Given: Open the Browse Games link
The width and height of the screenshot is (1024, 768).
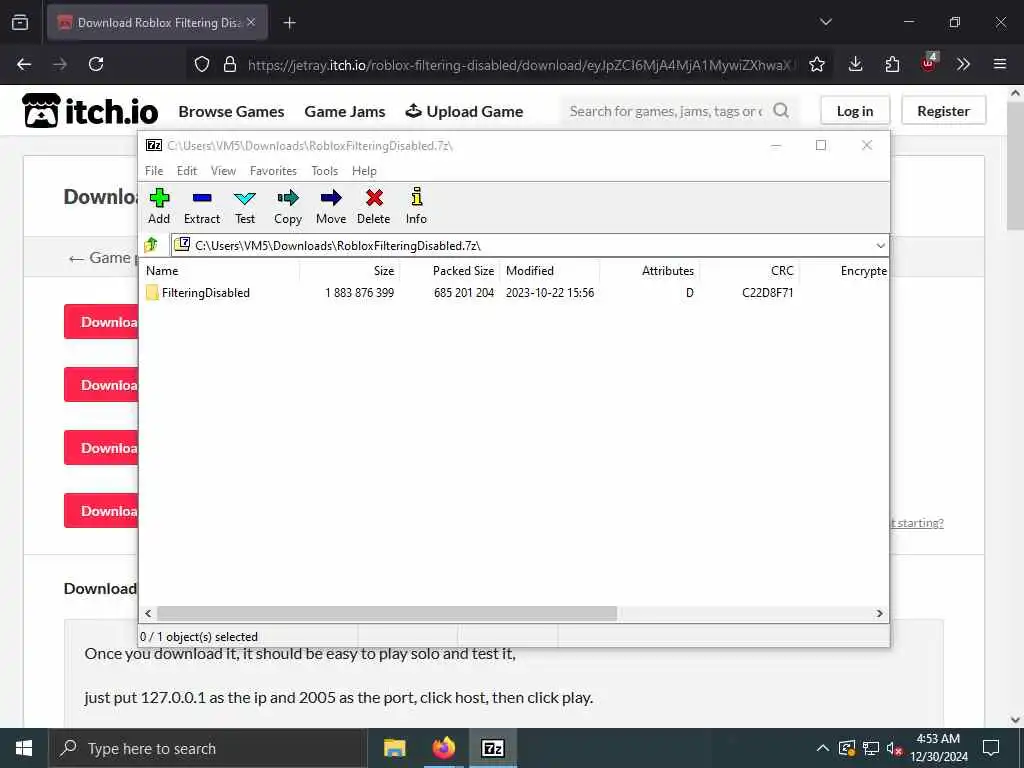Looking at the screenshot, I should (231, 112).
